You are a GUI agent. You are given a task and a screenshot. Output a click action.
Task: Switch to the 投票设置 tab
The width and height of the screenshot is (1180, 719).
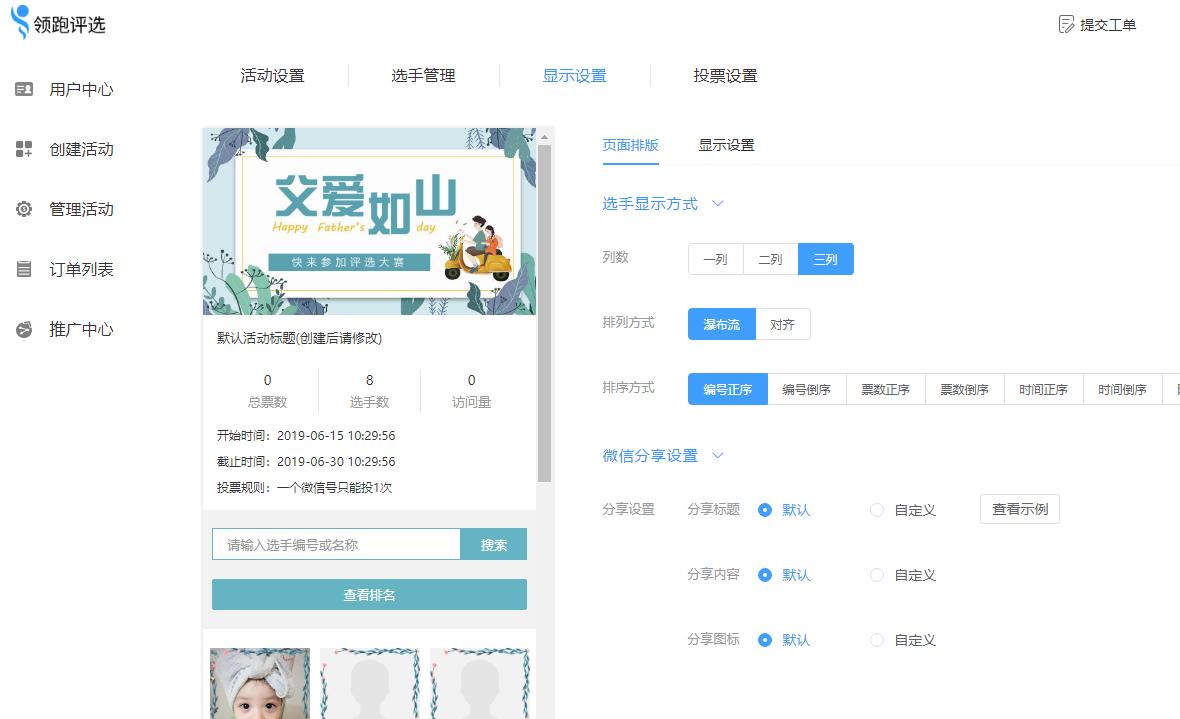725,75
